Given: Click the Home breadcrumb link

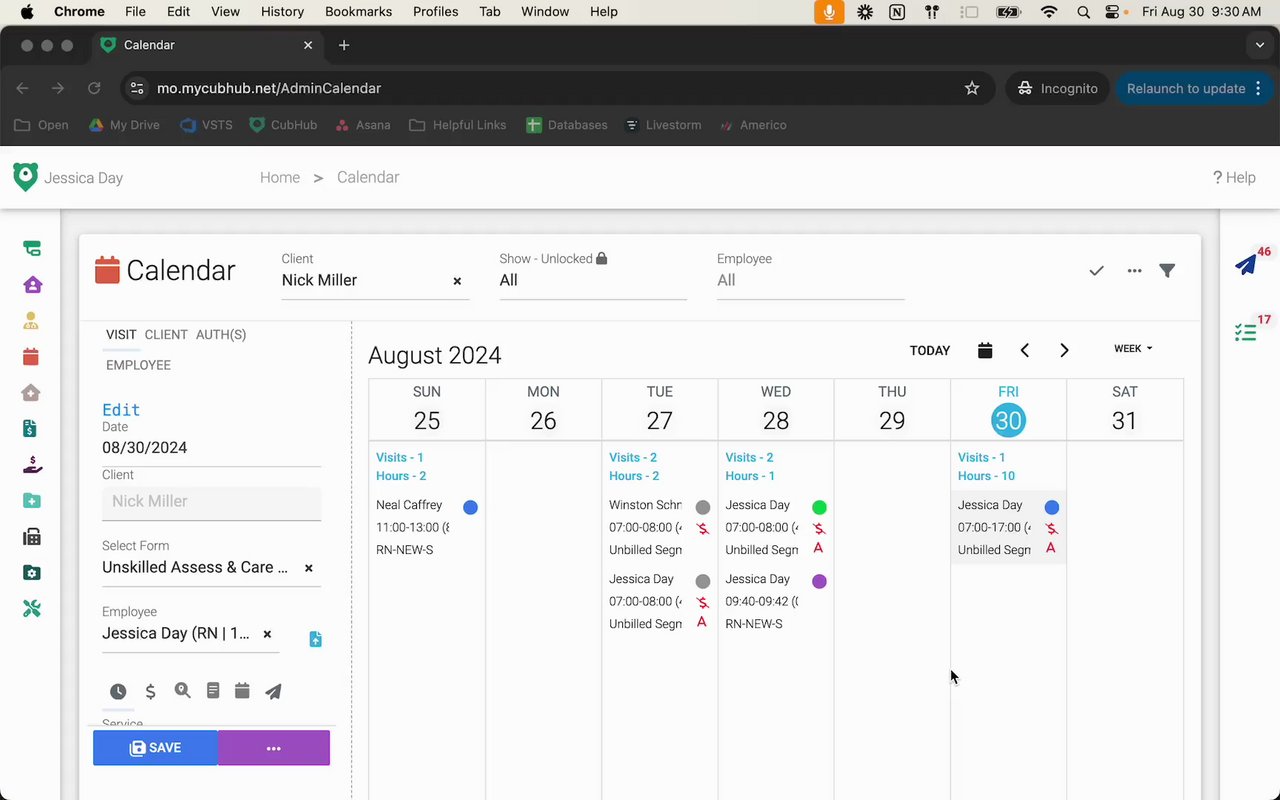Looking at the screenshot, I should tap(280, 177).
